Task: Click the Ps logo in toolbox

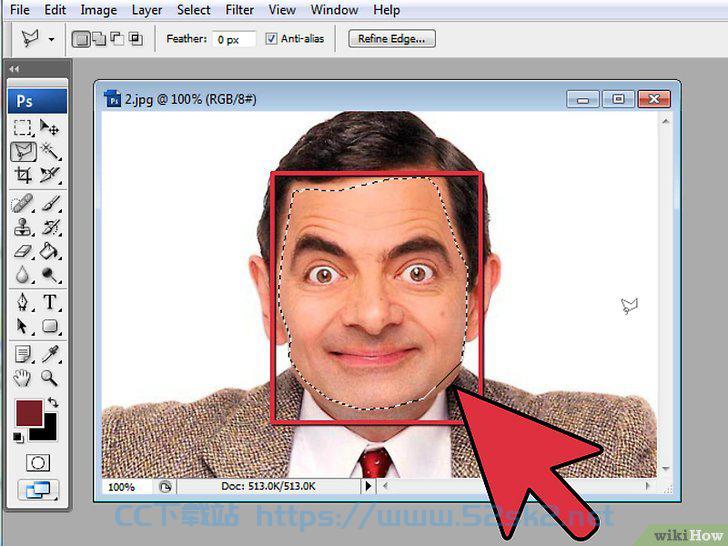Action: [38, 101]
